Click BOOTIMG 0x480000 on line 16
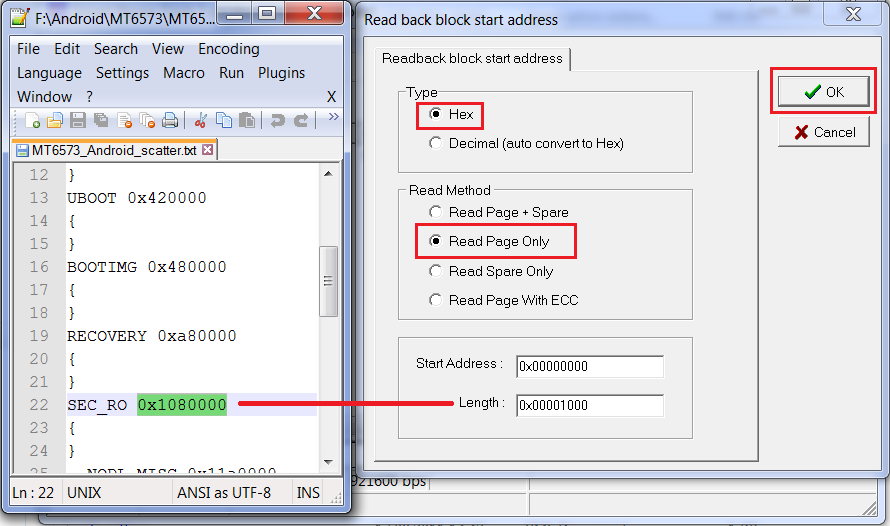 coord(146,267)
